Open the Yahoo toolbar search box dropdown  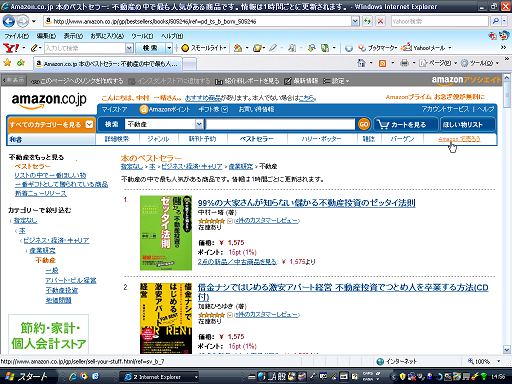pos(129,48)
